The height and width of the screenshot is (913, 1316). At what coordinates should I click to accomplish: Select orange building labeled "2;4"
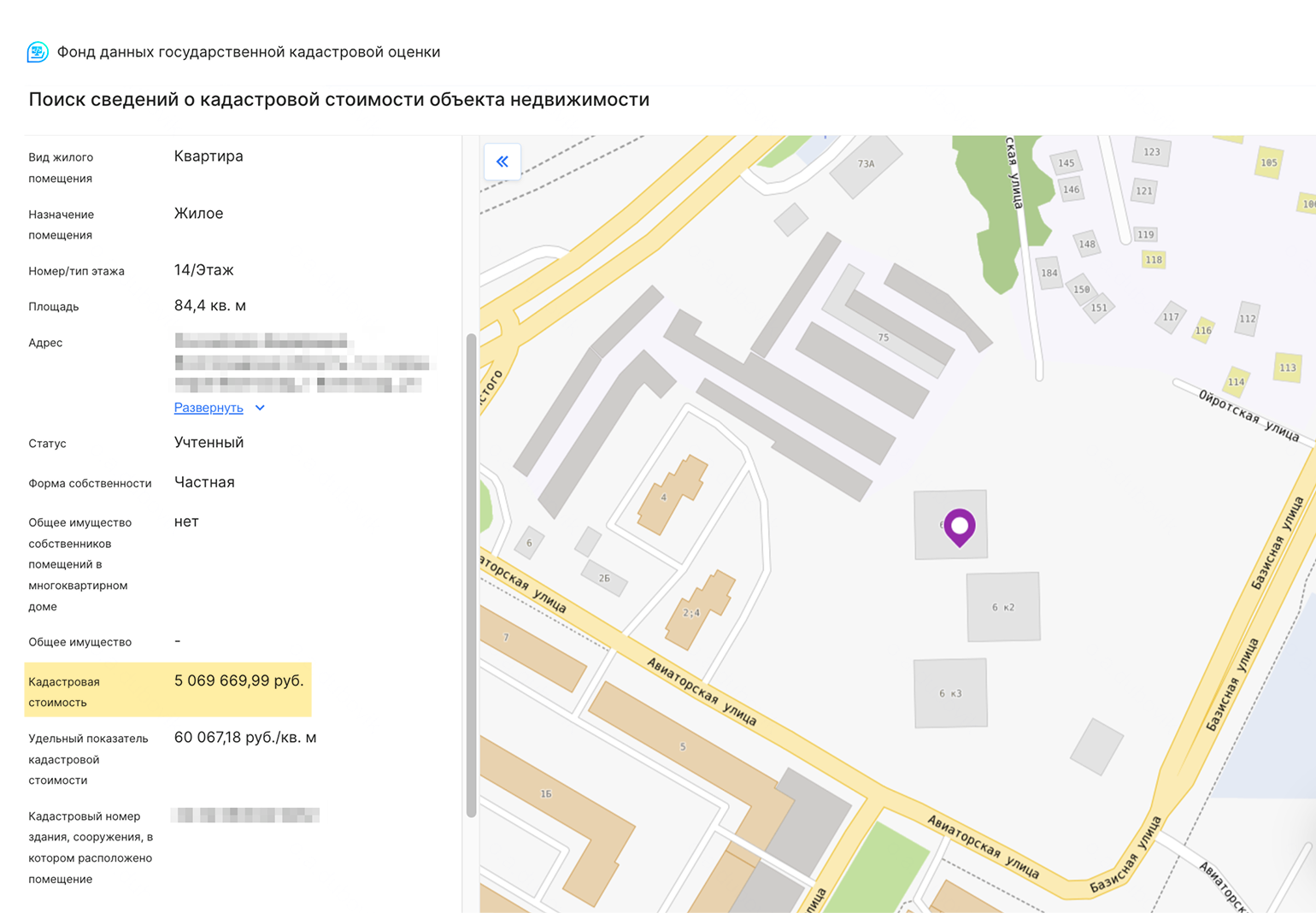[696, 610]
